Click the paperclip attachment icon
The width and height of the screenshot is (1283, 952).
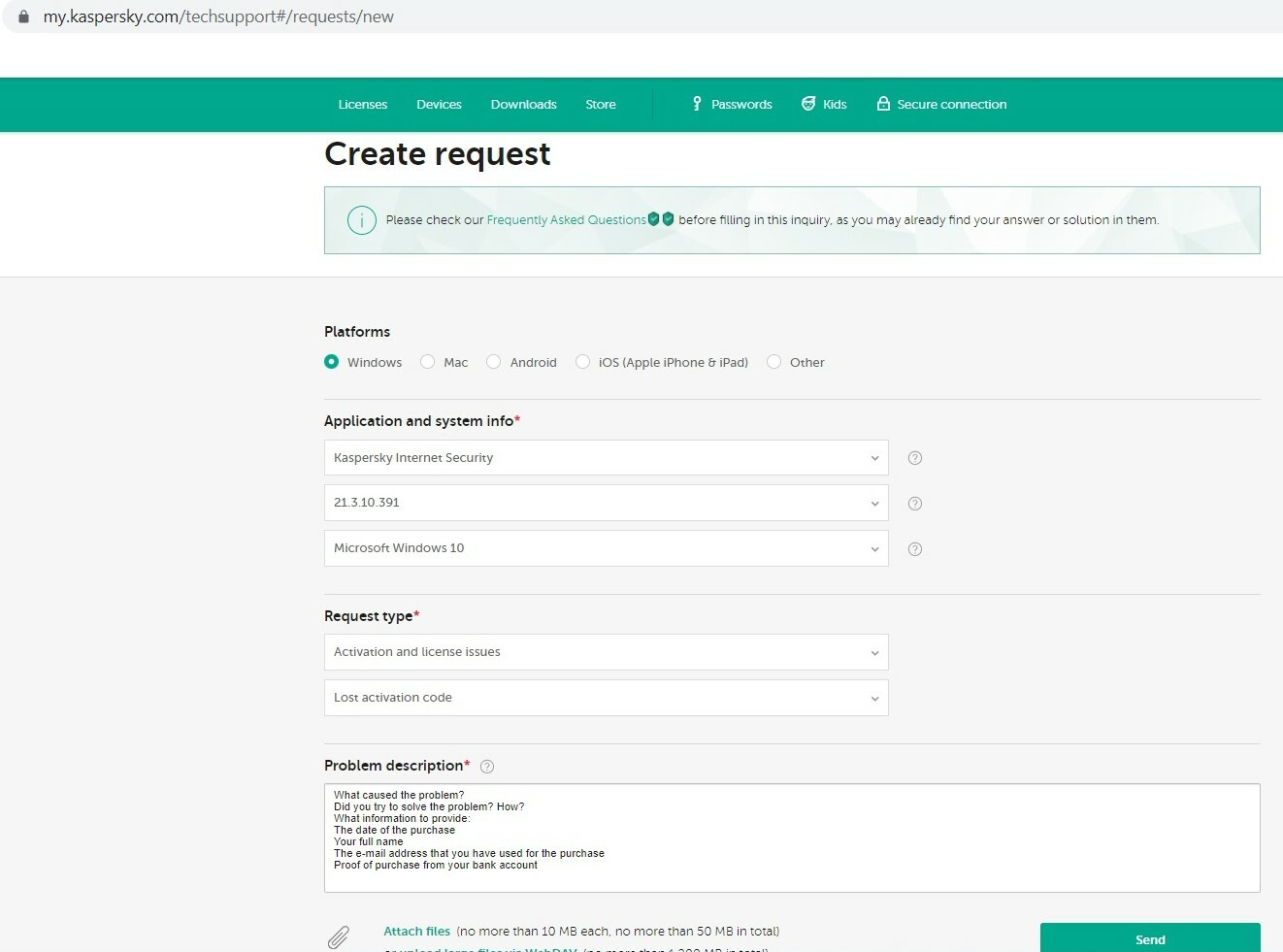[338, 937]
